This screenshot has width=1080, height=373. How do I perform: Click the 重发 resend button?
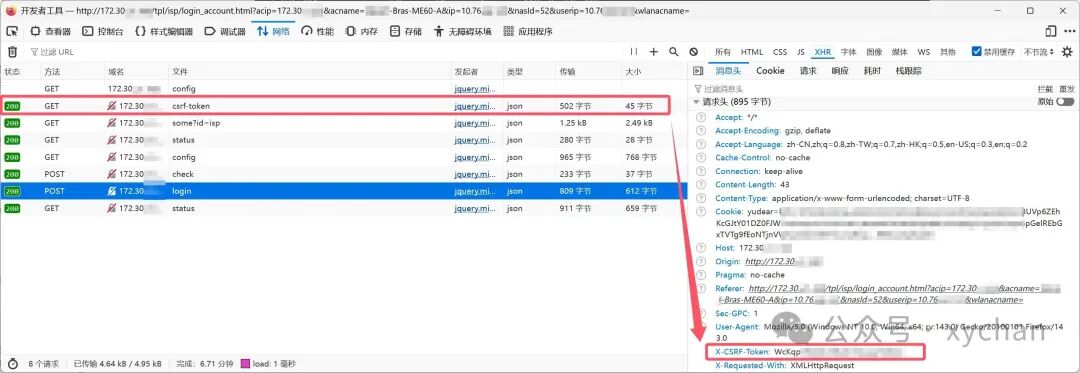tap(1066, 89)
